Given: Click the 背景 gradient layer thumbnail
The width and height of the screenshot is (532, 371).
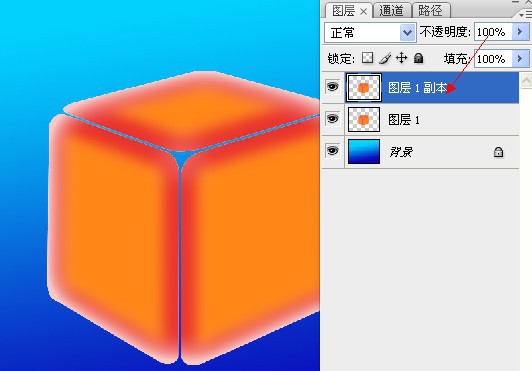Looking at the screenshot, I should pos(364,151).
